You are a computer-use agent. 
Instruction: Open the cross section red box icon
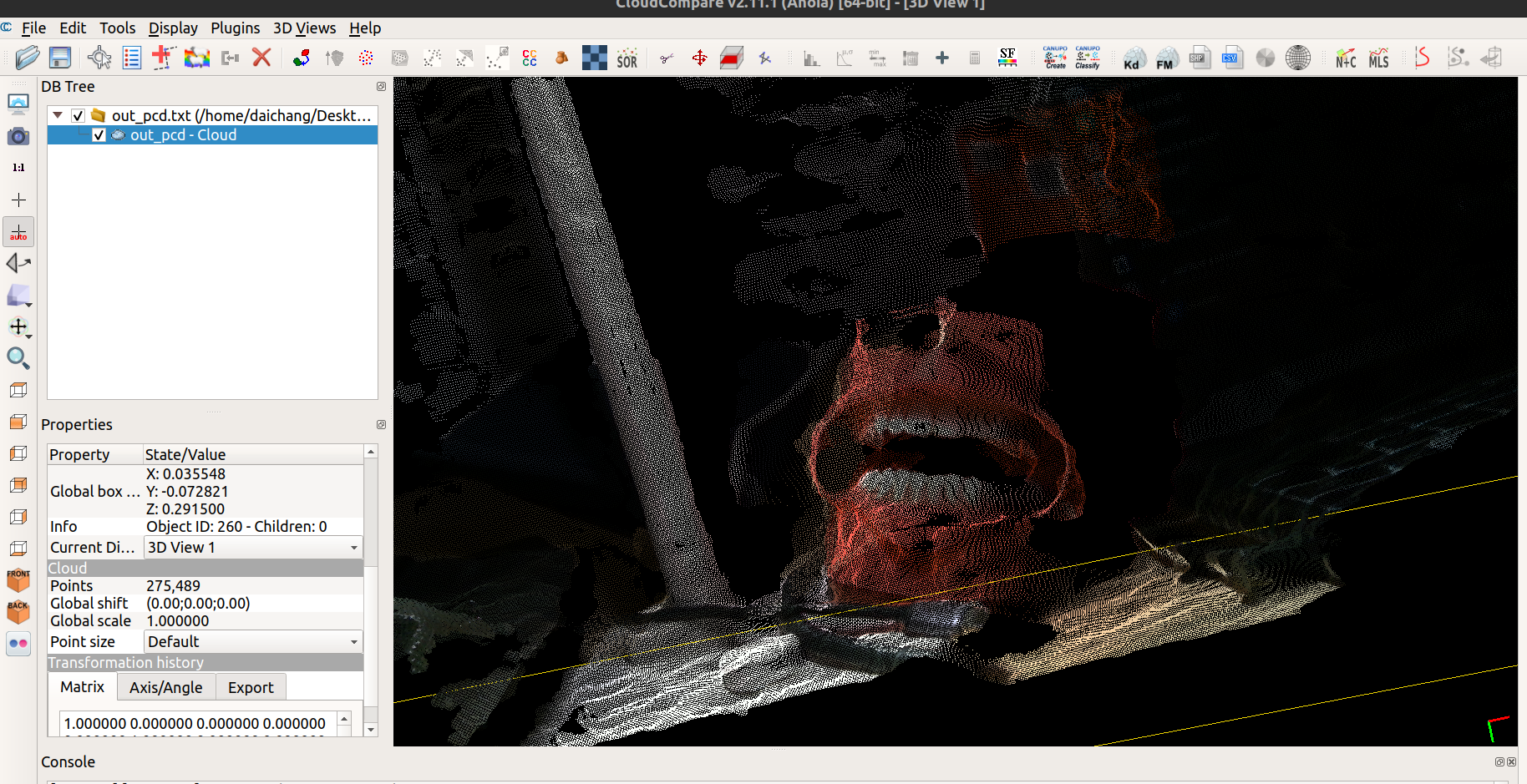pos(732,58)
